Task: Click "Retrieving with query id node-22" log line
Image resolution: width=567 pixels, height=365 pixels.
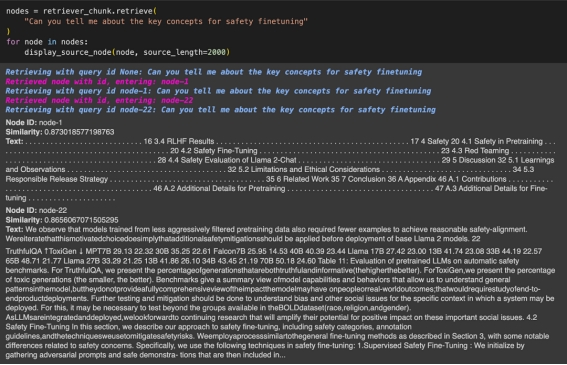Action: point(220,110)
